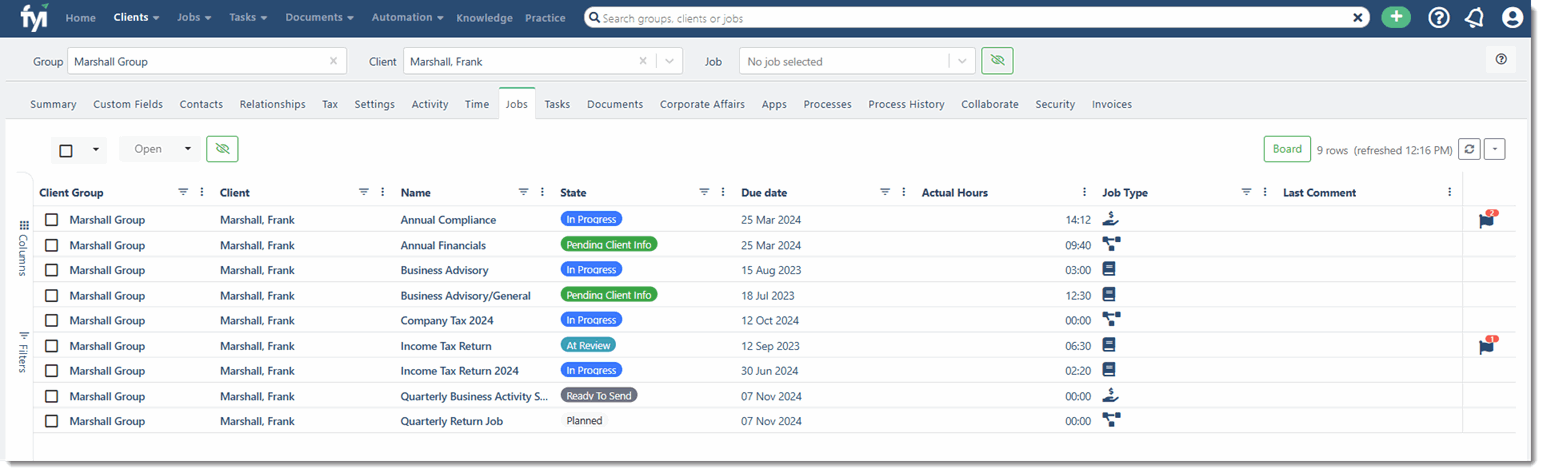Open filter icon on Name column
The width and height of the screenshot is (1543, 473).
coord(524,192)
